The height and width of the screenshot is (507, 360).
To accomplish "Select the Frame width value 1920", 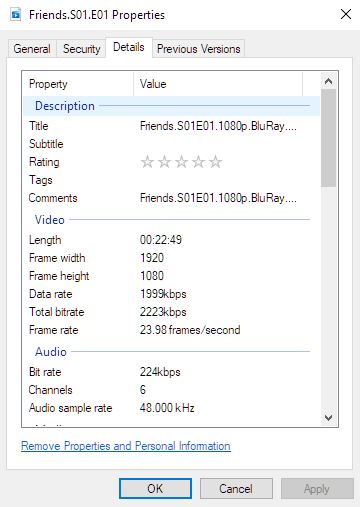I will click(x=152, y=258).
